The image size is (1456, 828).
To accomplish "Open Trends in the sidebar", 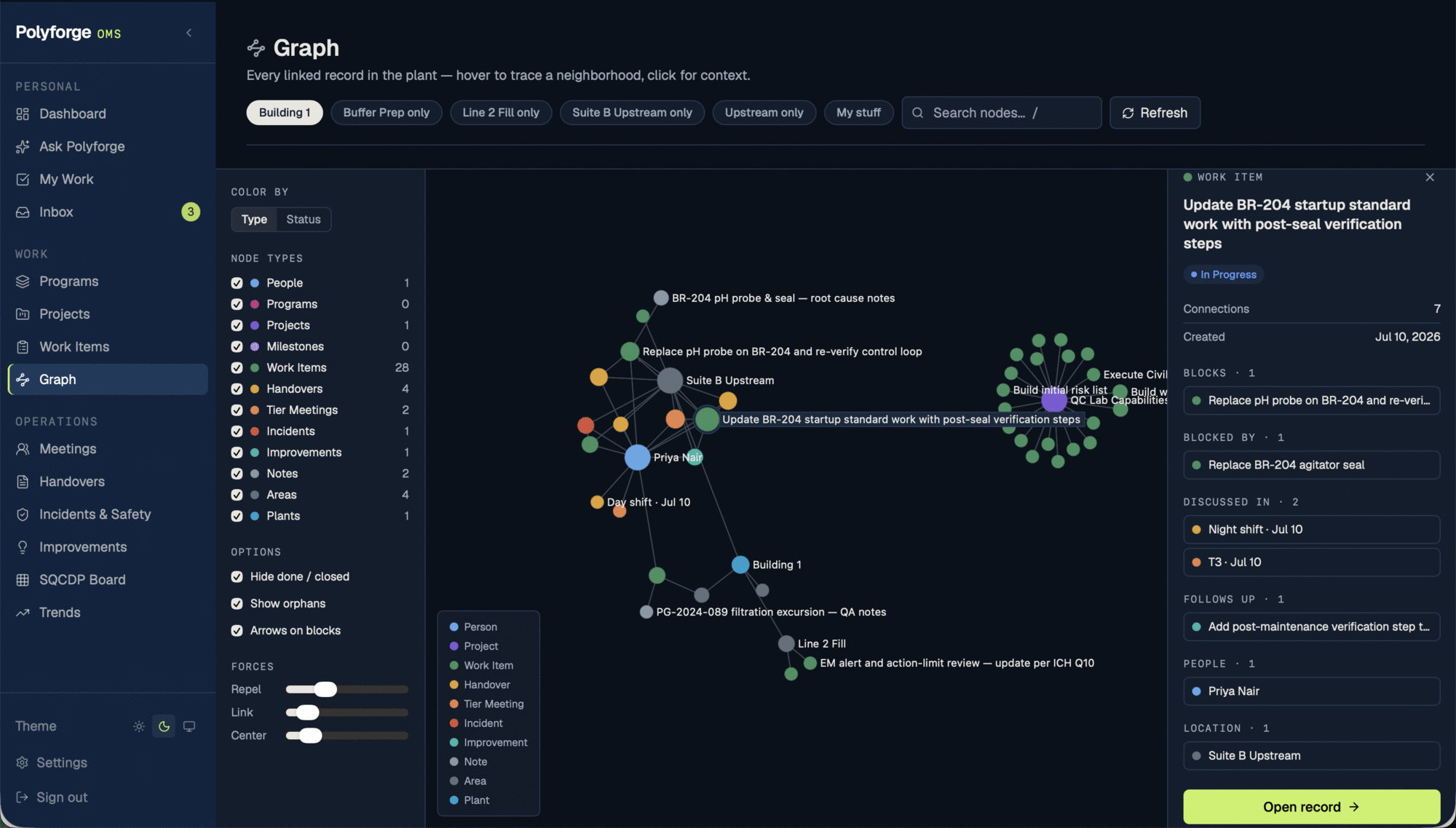I will click(108, 613).
